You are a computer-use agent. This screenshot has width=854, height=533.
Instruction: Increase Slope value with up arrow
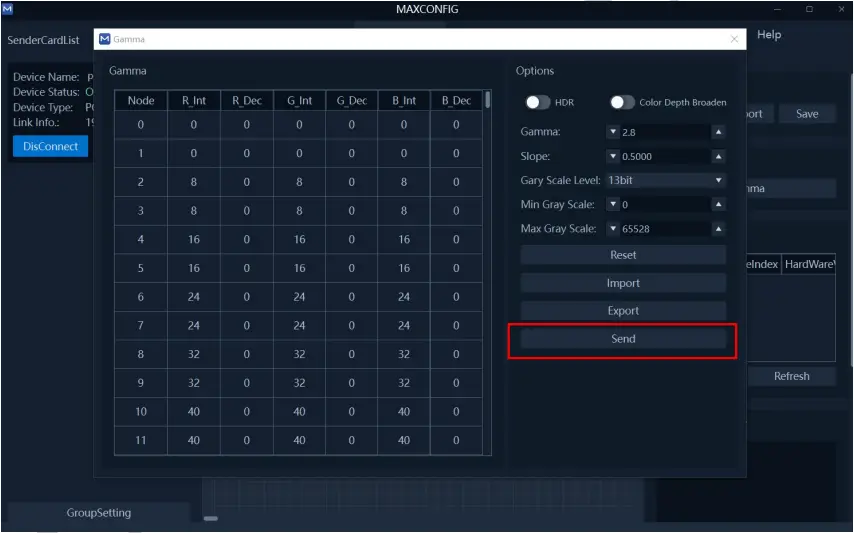pos(718,156)
